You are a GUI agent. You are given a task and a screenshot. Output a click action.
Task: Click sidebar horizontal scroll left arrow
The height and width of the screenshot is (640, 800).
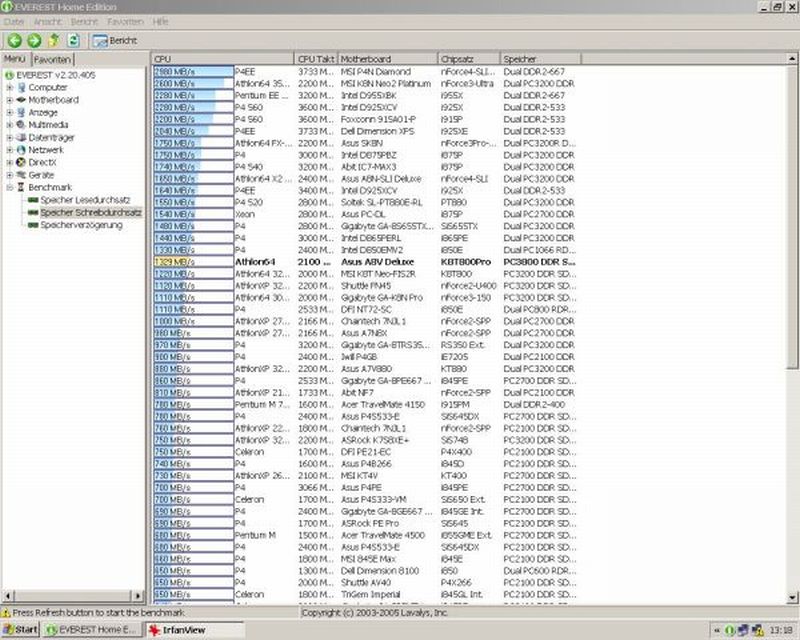tap(8, 595)
